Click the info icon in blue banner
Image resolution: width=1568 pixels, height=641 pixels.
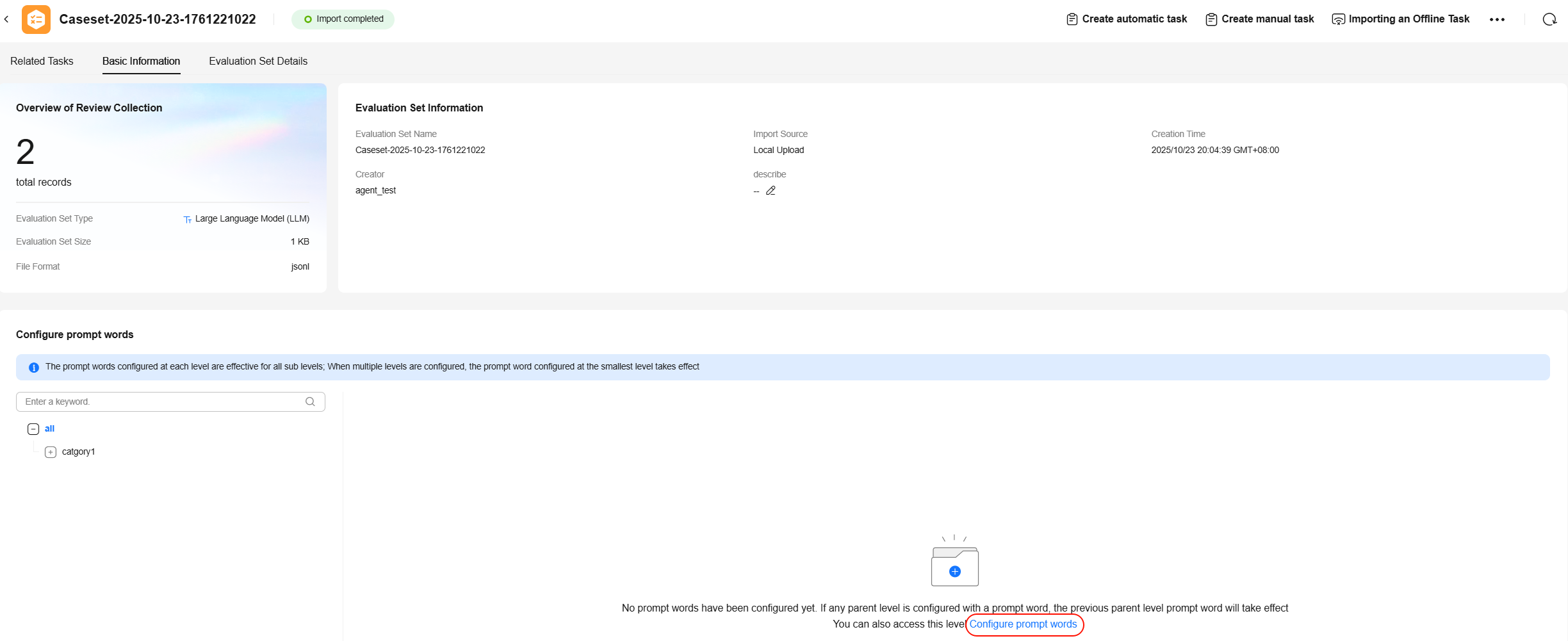[x=34, y=368]
